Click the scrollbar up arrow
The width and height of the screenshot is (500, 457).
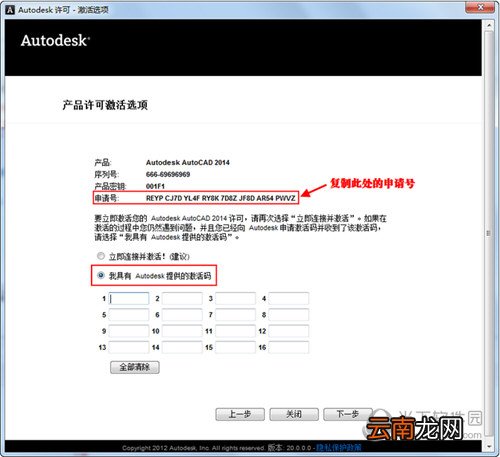pyautogui.click(x=489, y=25)
